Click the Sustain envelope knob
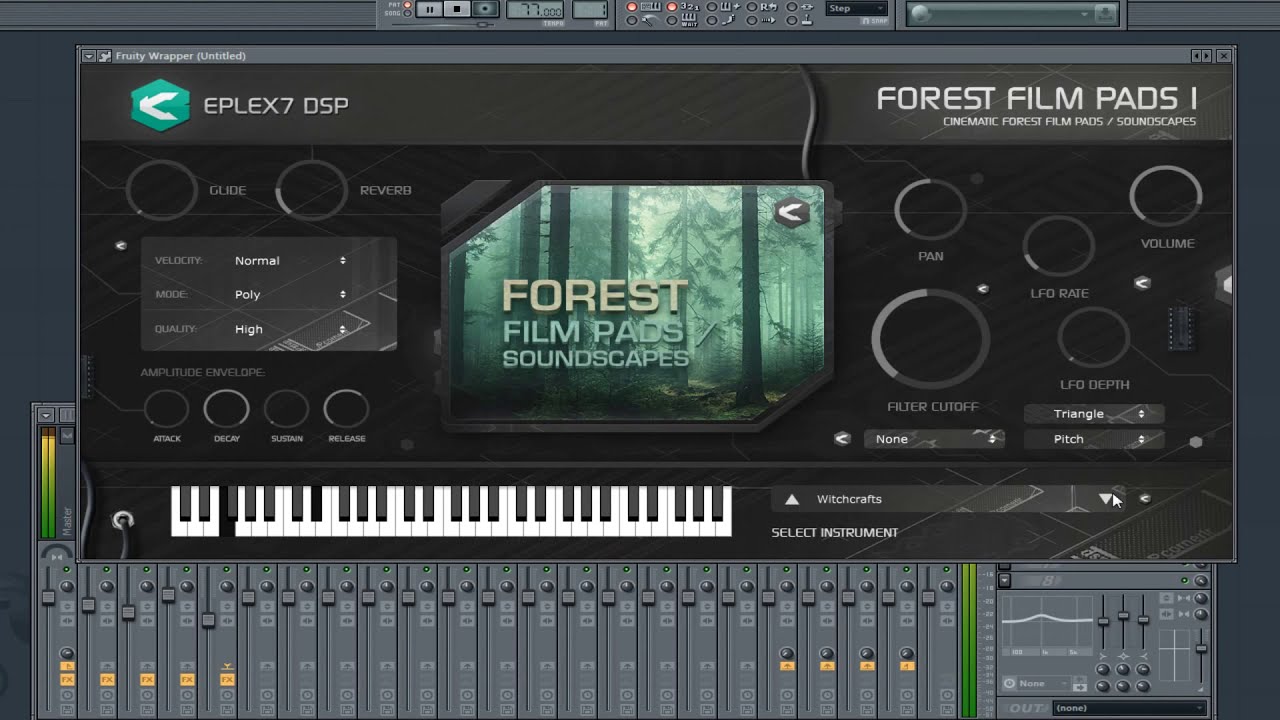Image resolution: width=1280 pixels, height=720 pixels. 287,409
